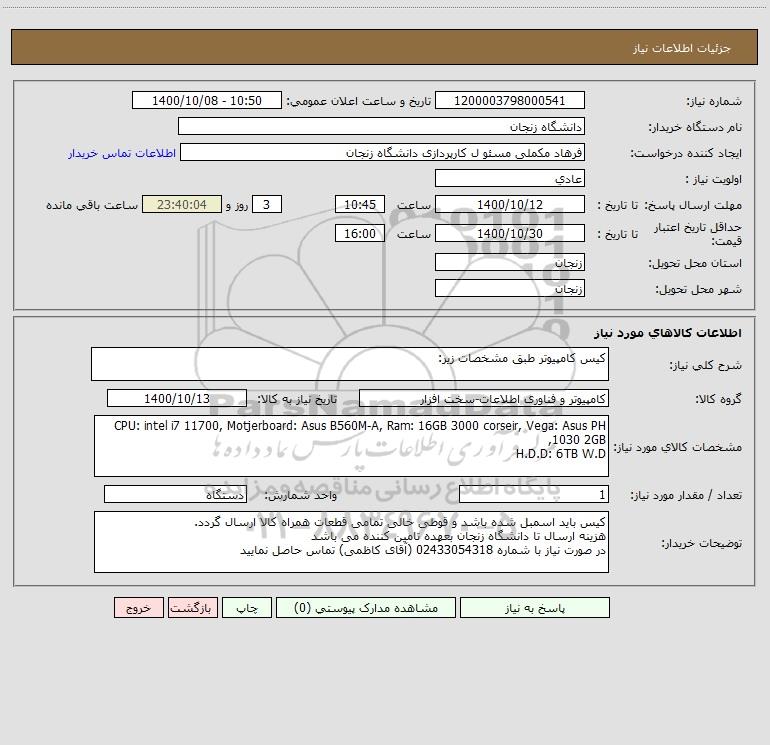The width and height of the screenshot is (770, 745).
Task: Click the countdown timer 23:40:04
Action: (x=182, y=204)
